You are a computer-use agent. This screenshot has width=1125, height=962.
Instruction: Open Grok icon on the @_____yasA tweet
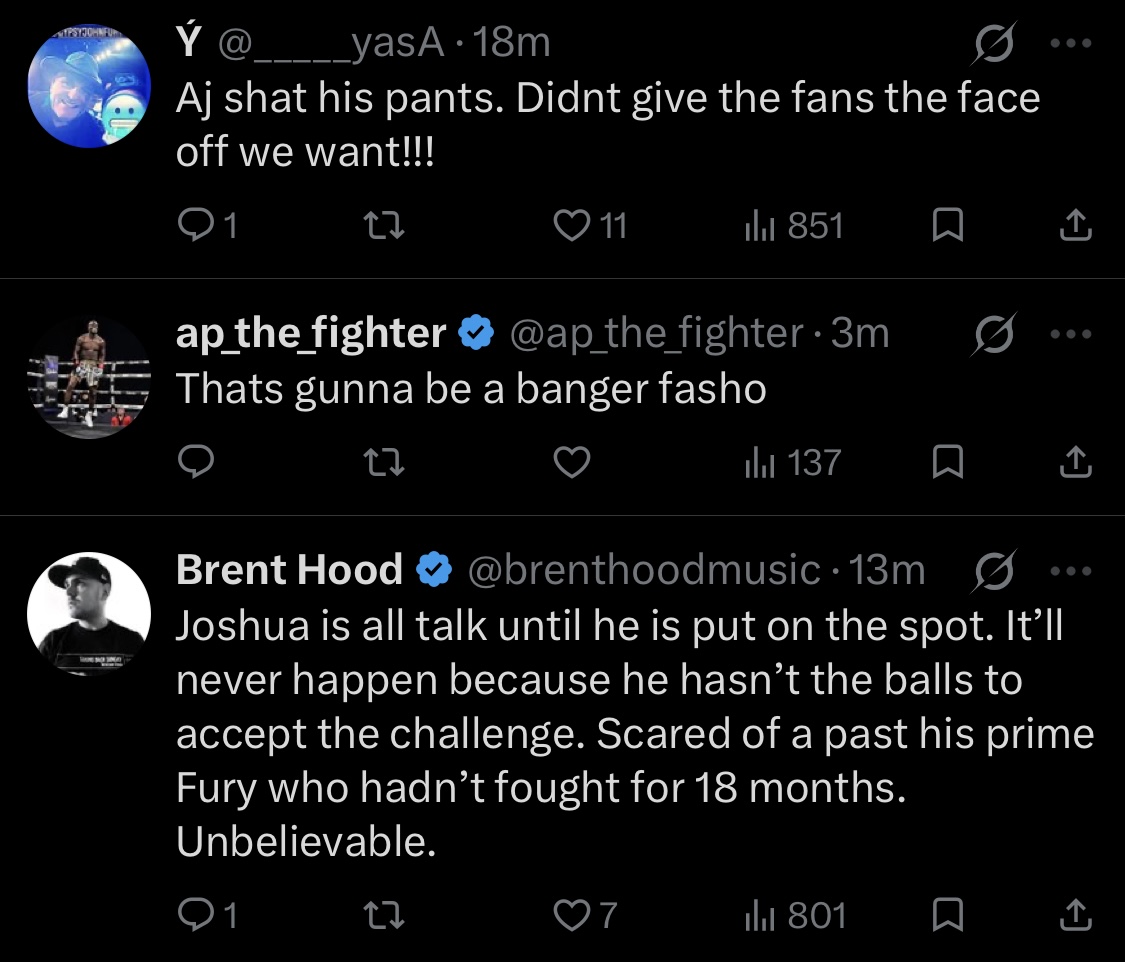(994, 43)
